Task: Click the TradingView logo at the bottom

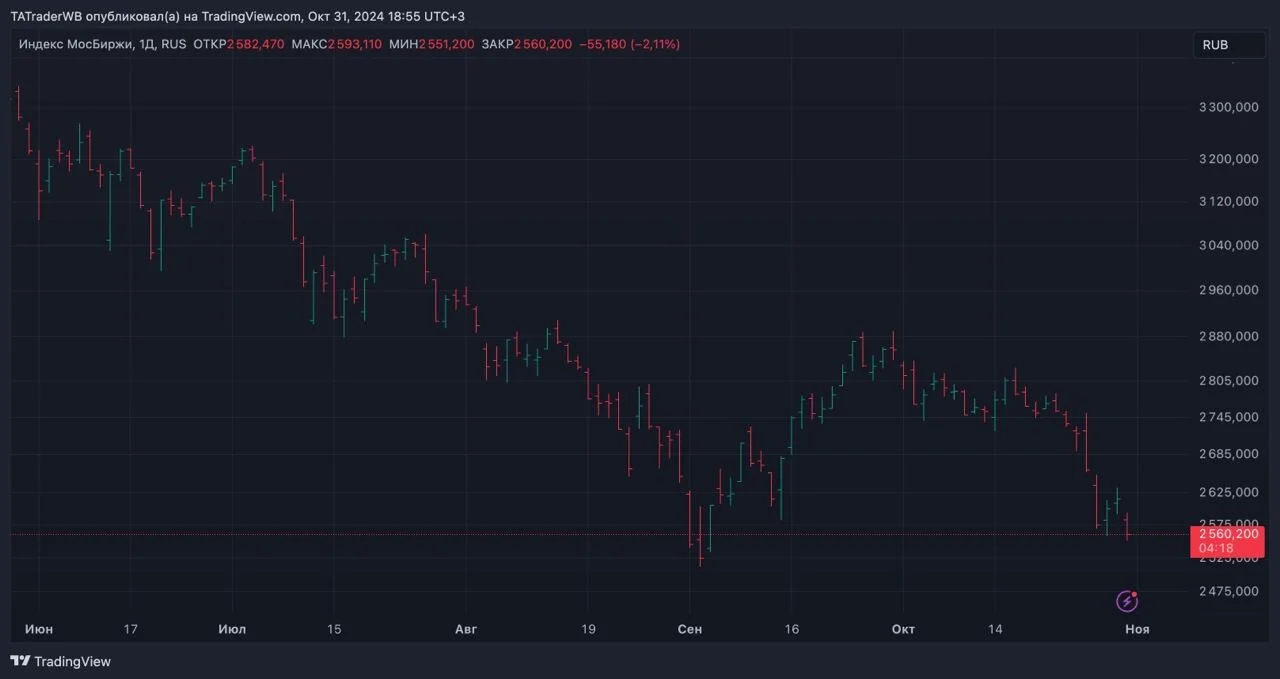Action: (60, 661)
